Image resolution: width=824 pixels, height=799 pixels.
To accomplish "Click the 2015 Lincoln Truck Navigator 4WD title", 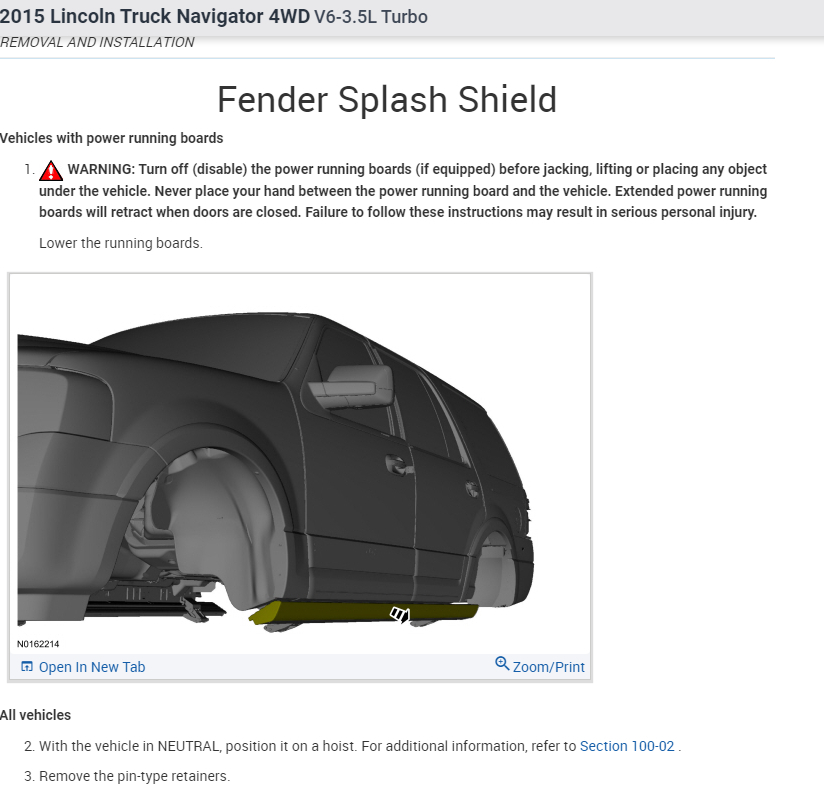I will 155,16.
